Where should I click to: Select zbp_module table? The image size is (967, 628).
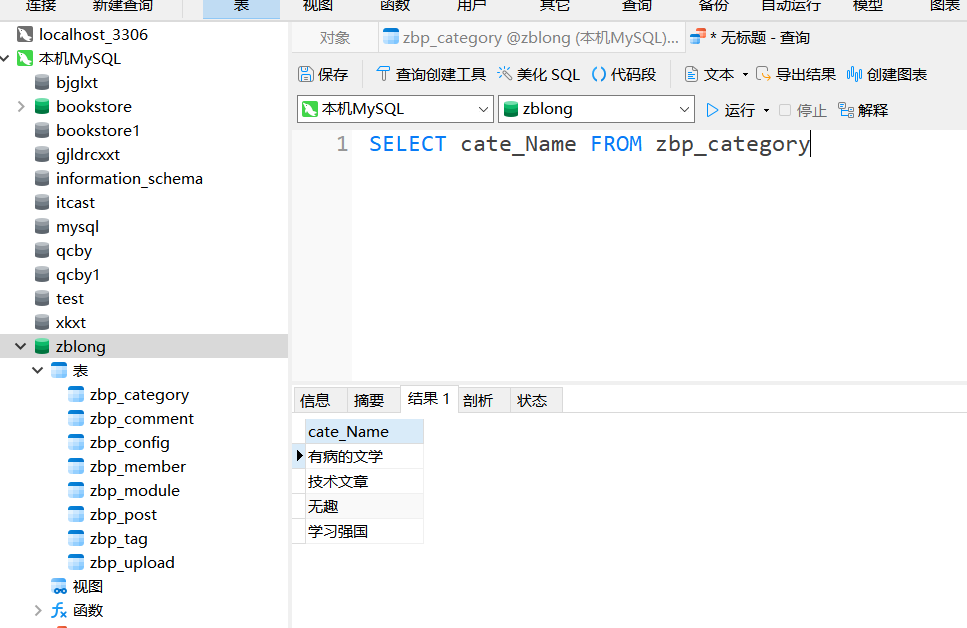click(x=134, y=490)
